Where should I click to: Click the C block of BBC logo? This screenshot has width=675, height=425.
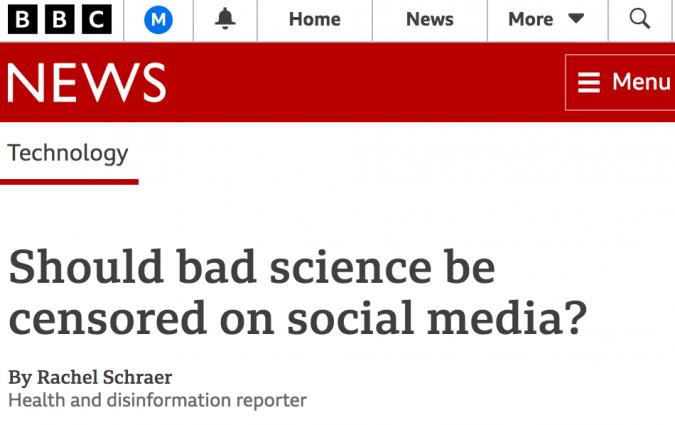(97, 18)
